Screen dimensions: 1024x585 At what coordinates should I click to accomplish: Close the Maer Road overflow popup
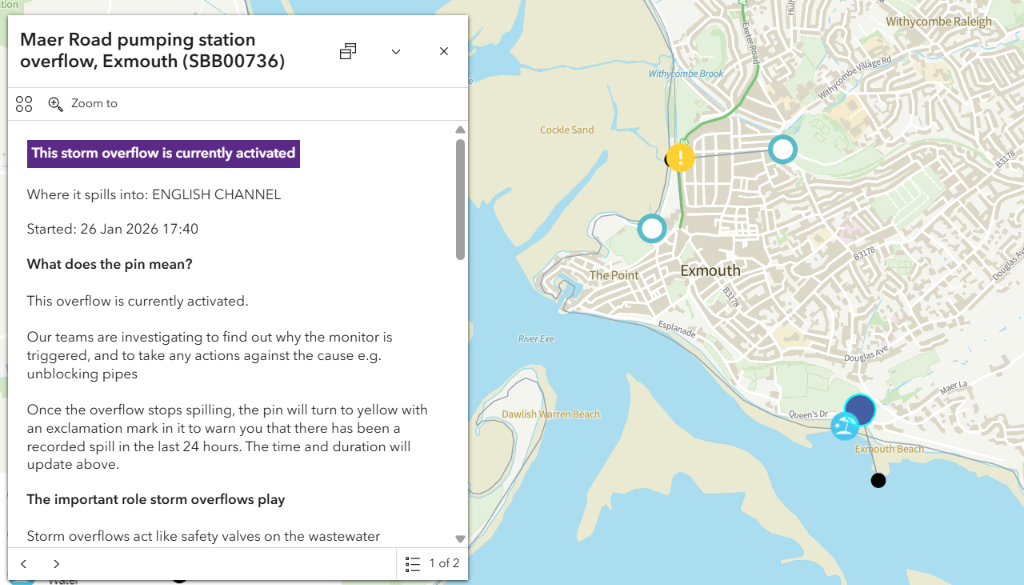pyautogui.click(x=444, y=52)
